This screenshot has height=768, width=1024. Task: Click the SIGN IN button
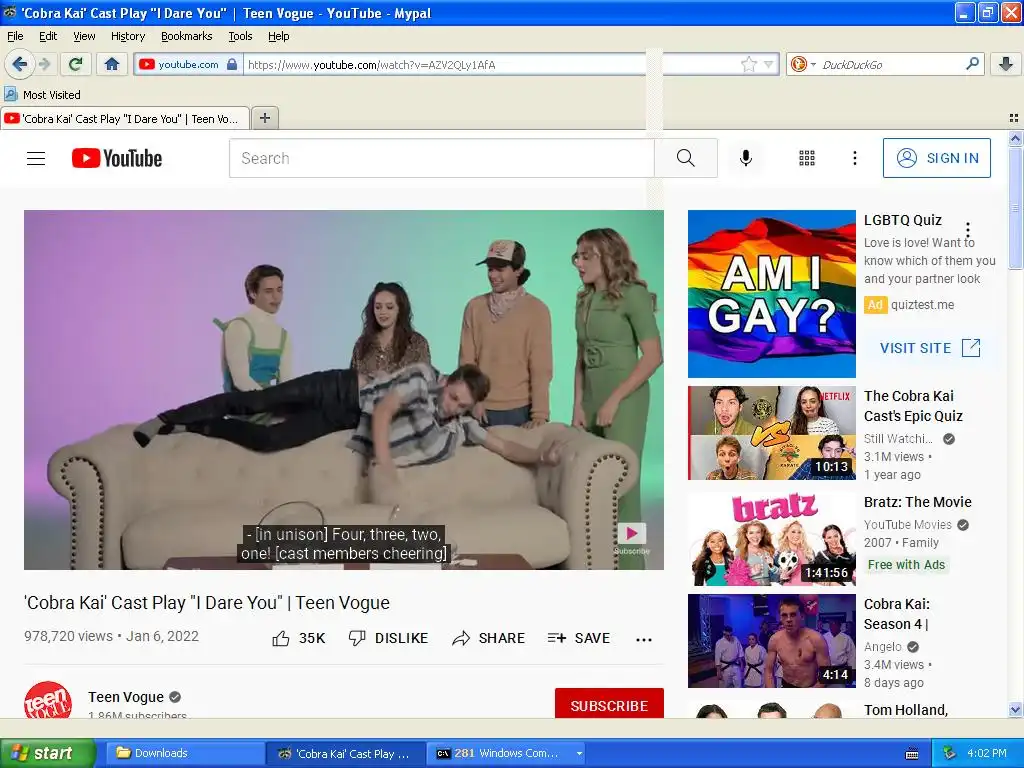936,158
